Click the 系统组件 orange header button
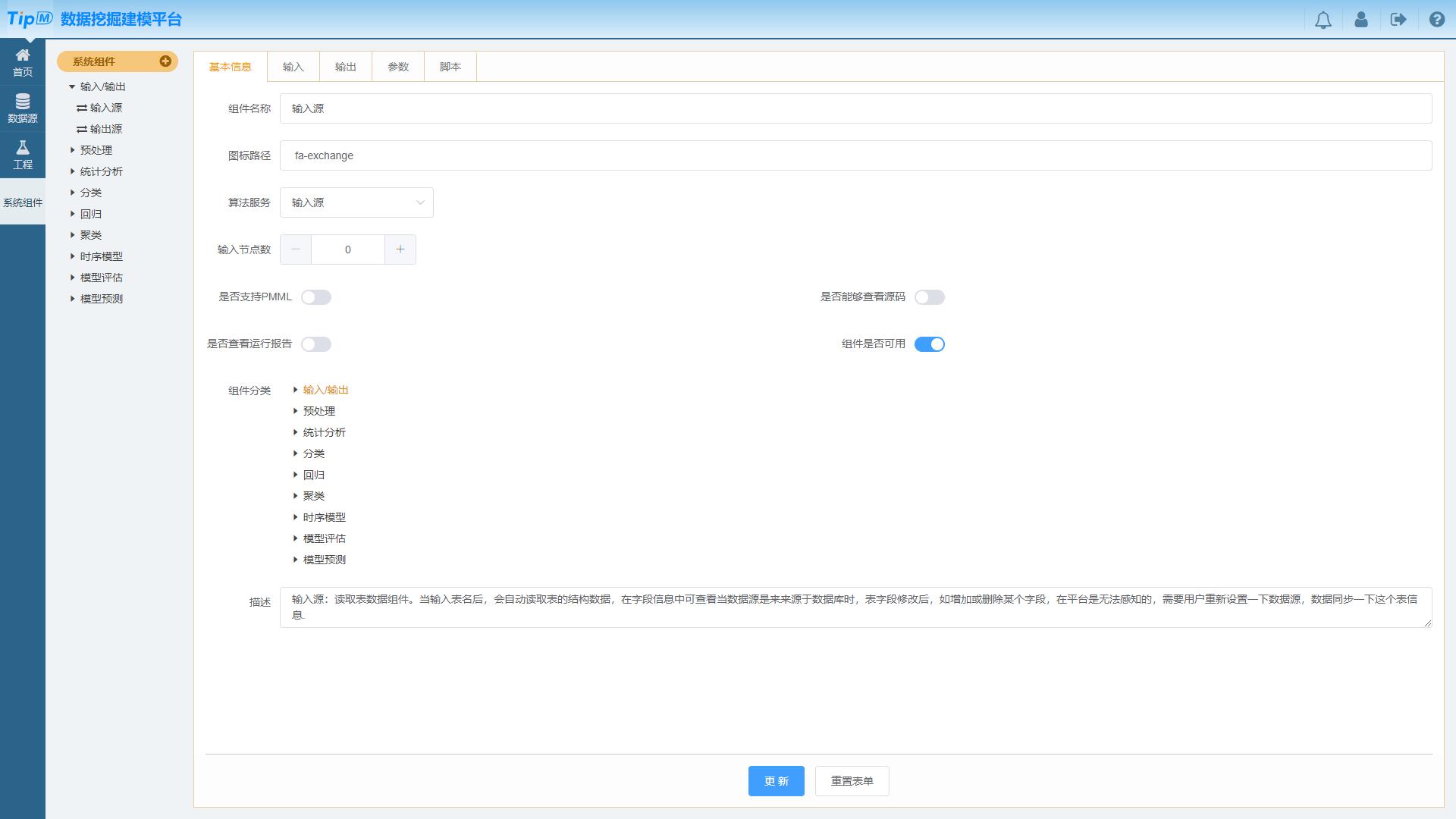 click(118, 61)
